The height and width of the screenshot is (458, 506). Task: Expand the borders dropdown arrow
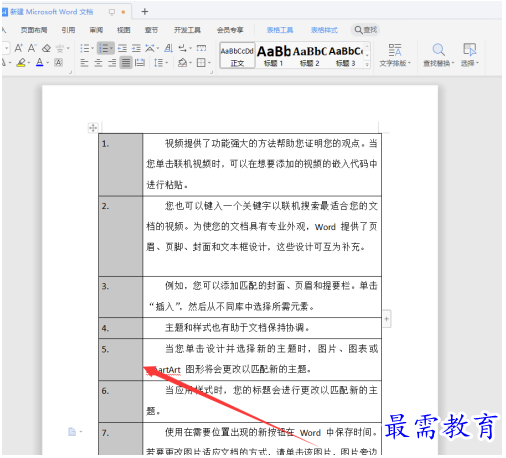(209, 63)
